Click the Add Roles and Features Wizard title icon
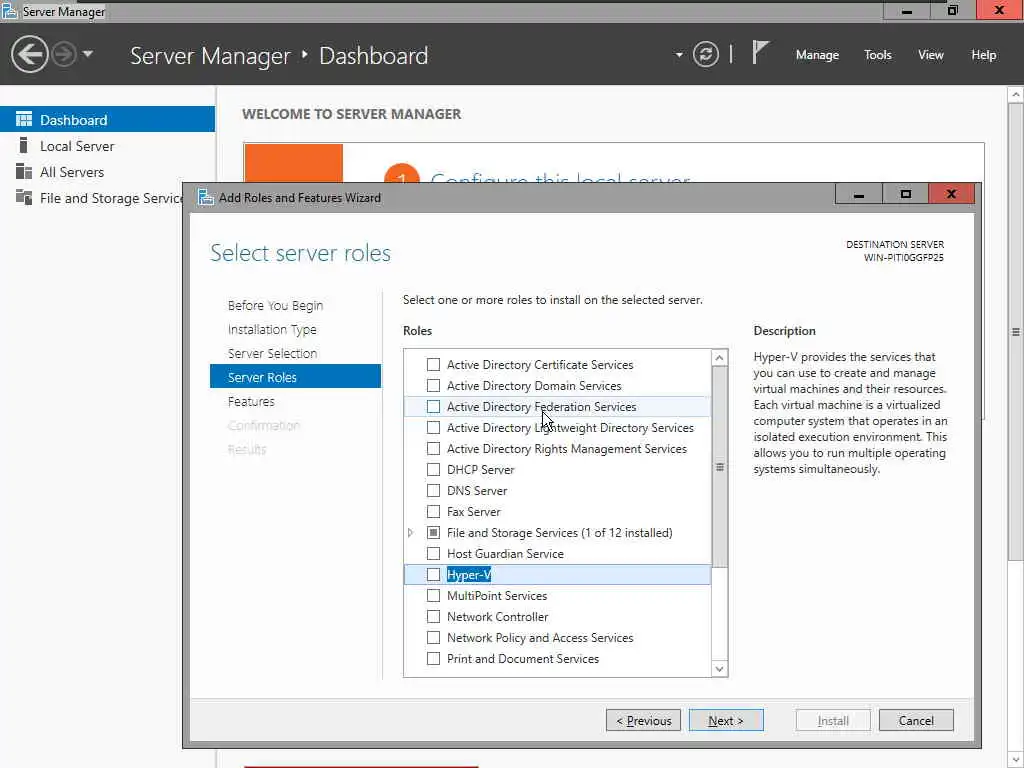The height and width of the screenshot is (768, 1024). click(206, 197)
